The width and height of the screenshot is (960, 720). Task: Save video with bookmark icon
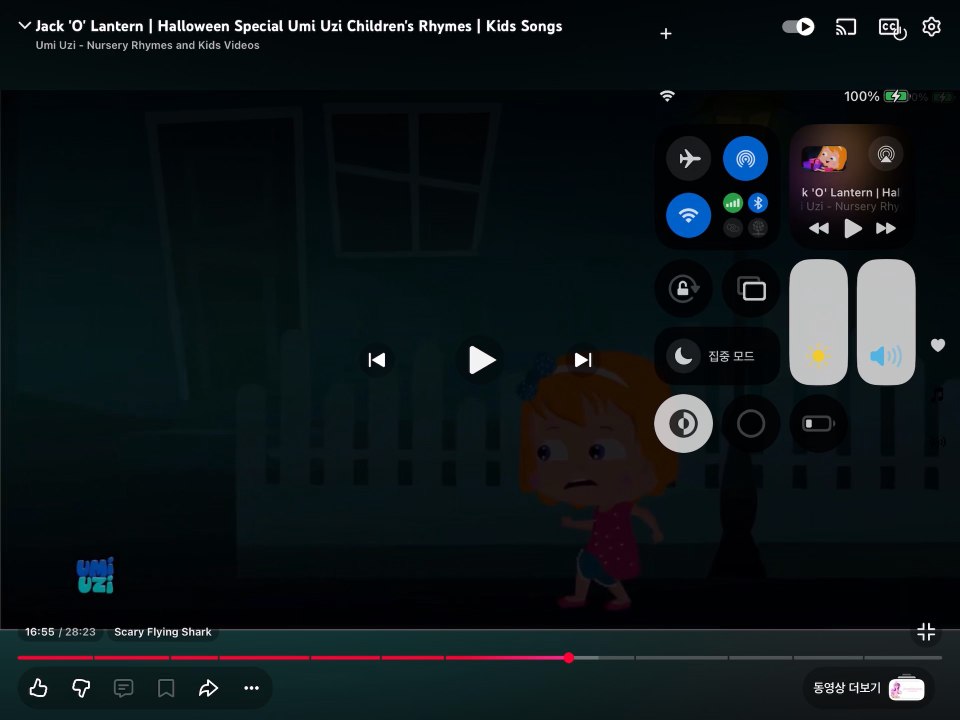click(166, 688)
